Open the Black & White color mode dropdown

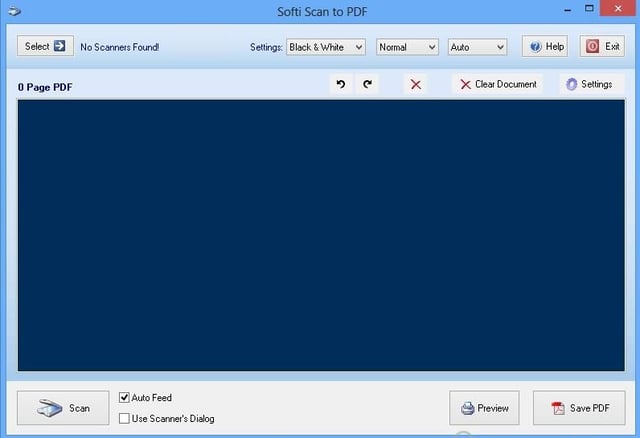click(326, 47)
